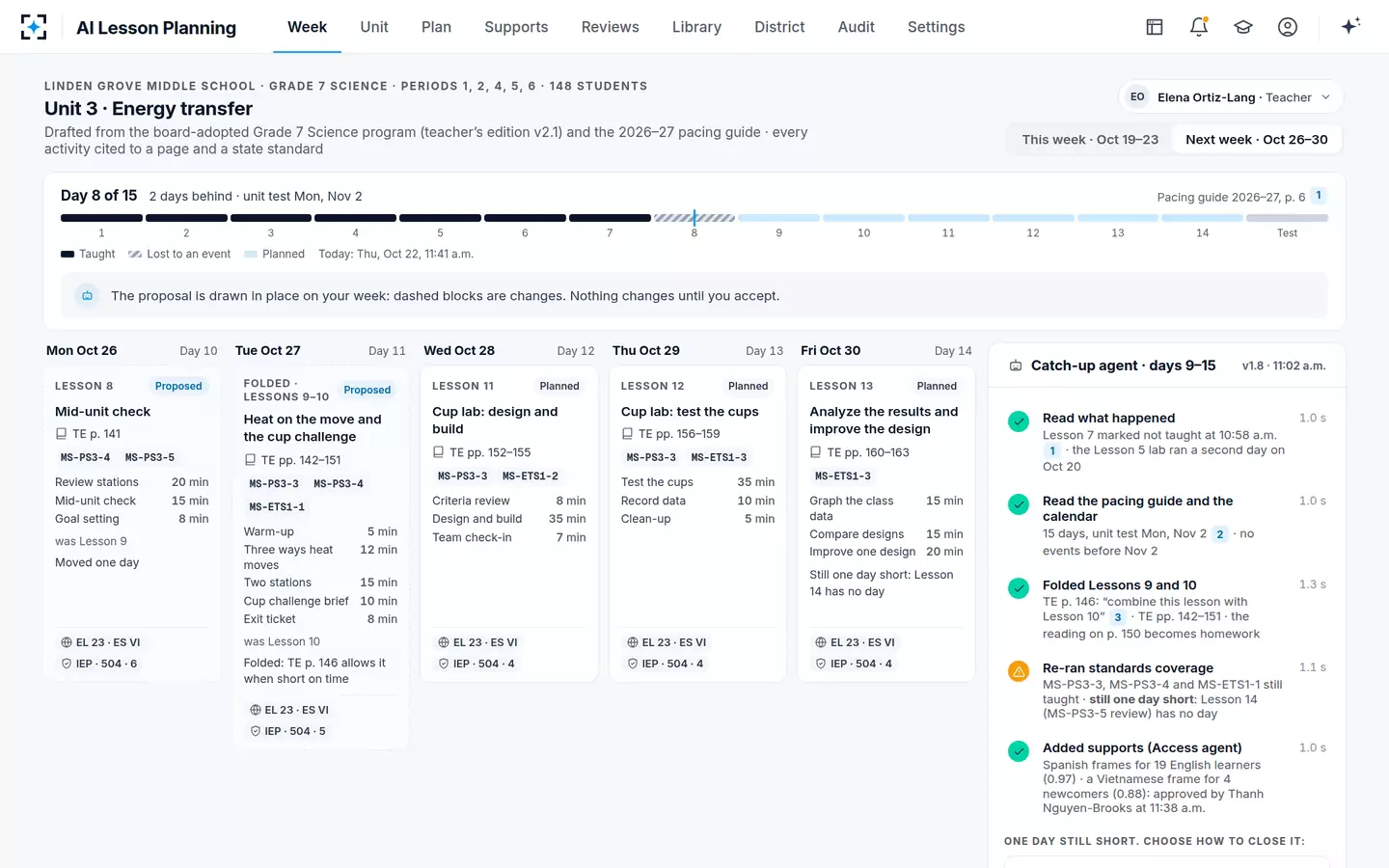Click the graduation cap icon
The height and width of the screenshot is (868, 1389).
[x=1243, y=27]
